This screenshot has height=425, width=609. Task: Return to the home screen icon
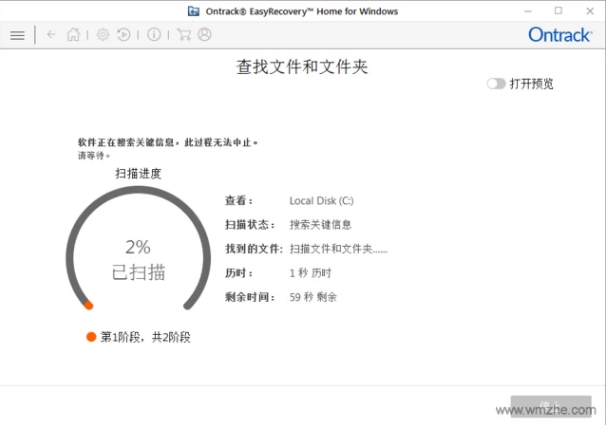(x=73, y=35)
